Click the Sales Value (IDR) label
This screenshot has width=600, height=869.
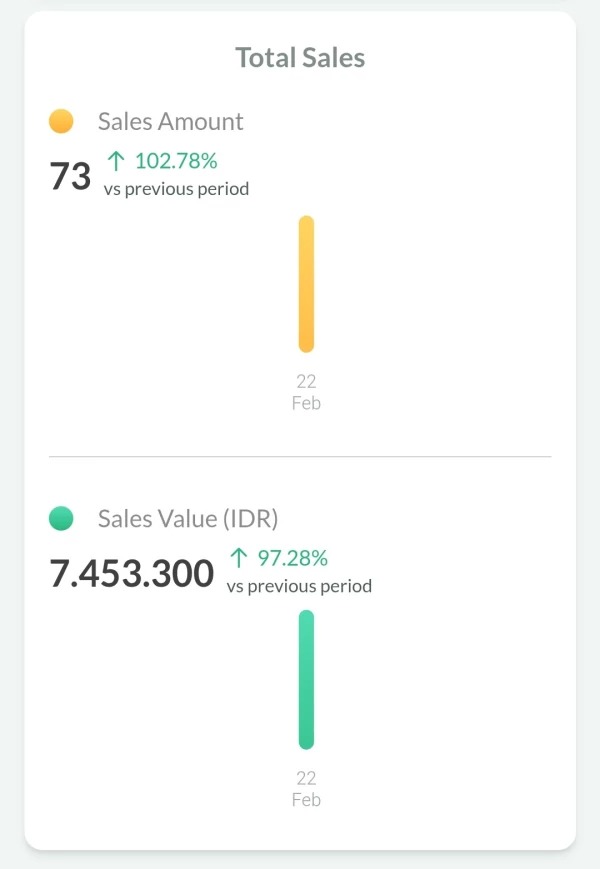(188, 518)
